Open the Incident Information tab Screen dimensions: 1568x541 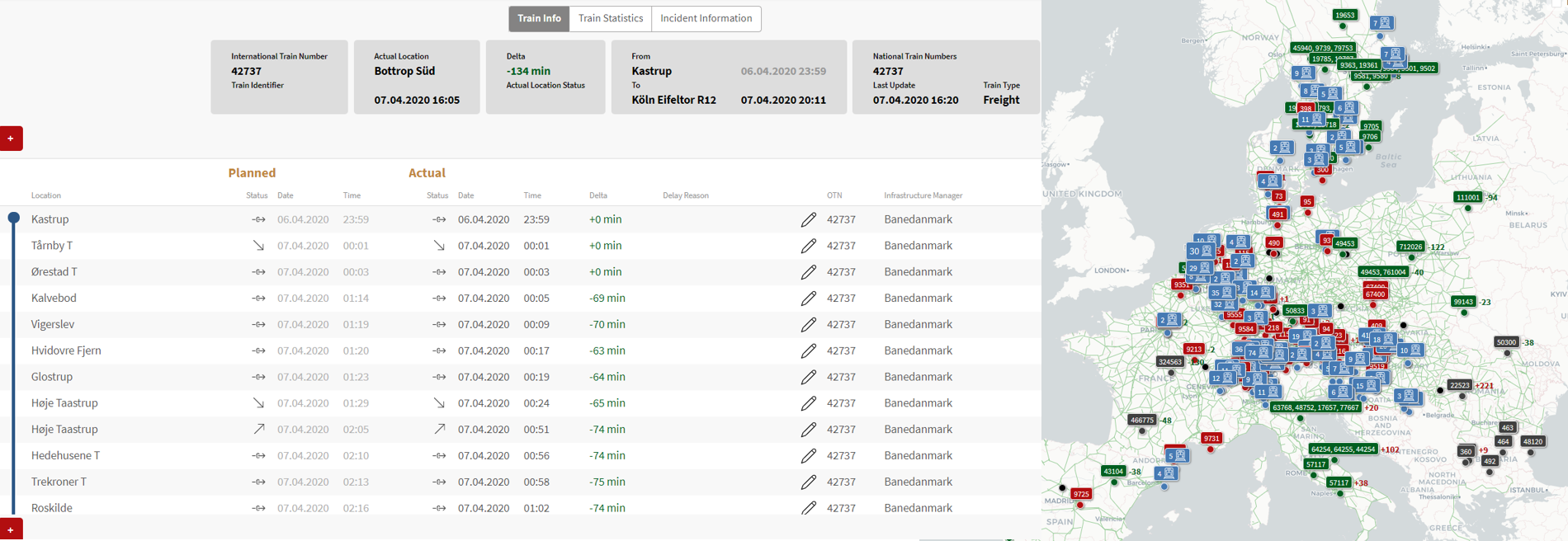[x=706, y=18]
